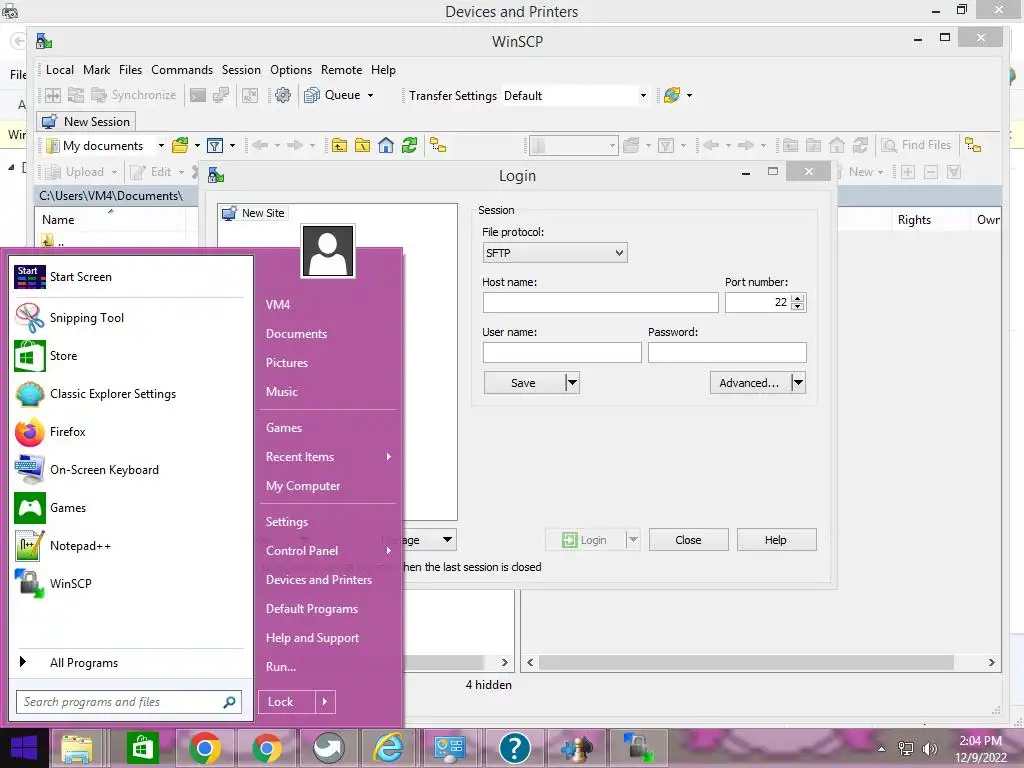1024x768 pixels.
Task: Open File Explorer from the taskbar
Action: tap(76, 748)
